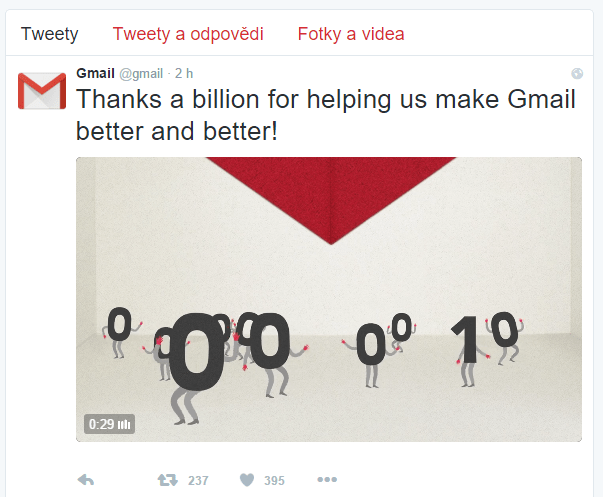Like the tweet with the heart icon

click(247, 480)
